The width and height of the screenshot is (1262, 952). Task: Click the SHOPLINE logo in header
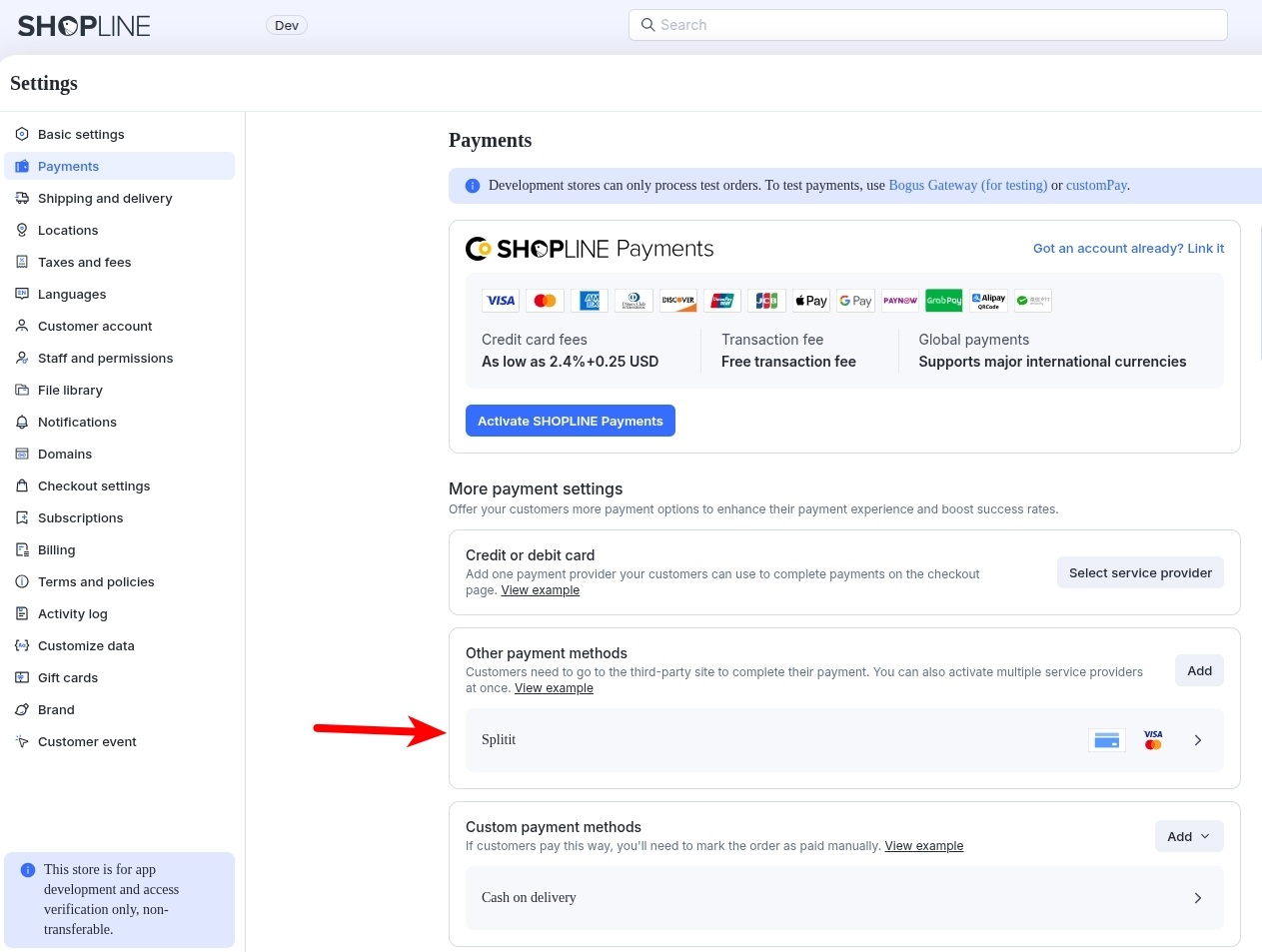pyautogui.click(x=84, y=26)
